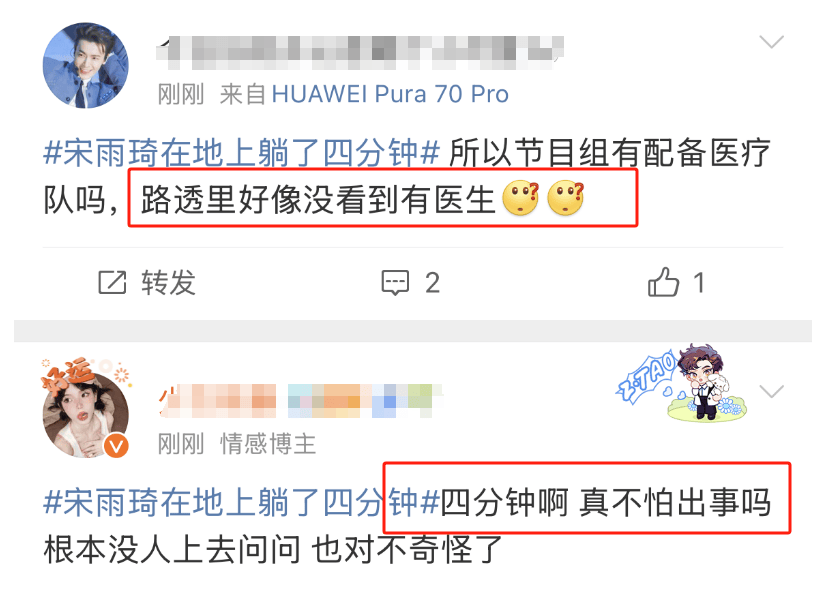This screenshot has height=596, width=829.
Task: Click the second puzzled face emoji
Action: [566, 198]
